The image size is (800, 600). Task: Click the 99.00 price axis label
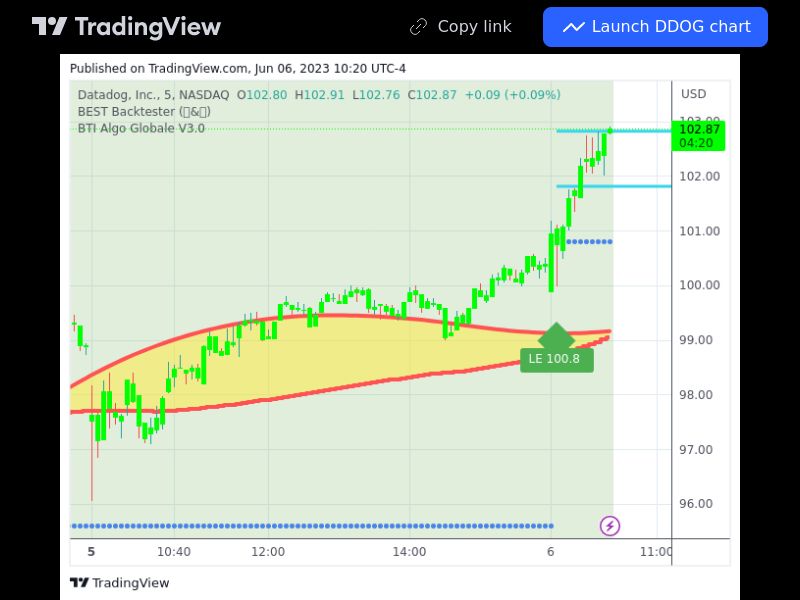(695, 340)
